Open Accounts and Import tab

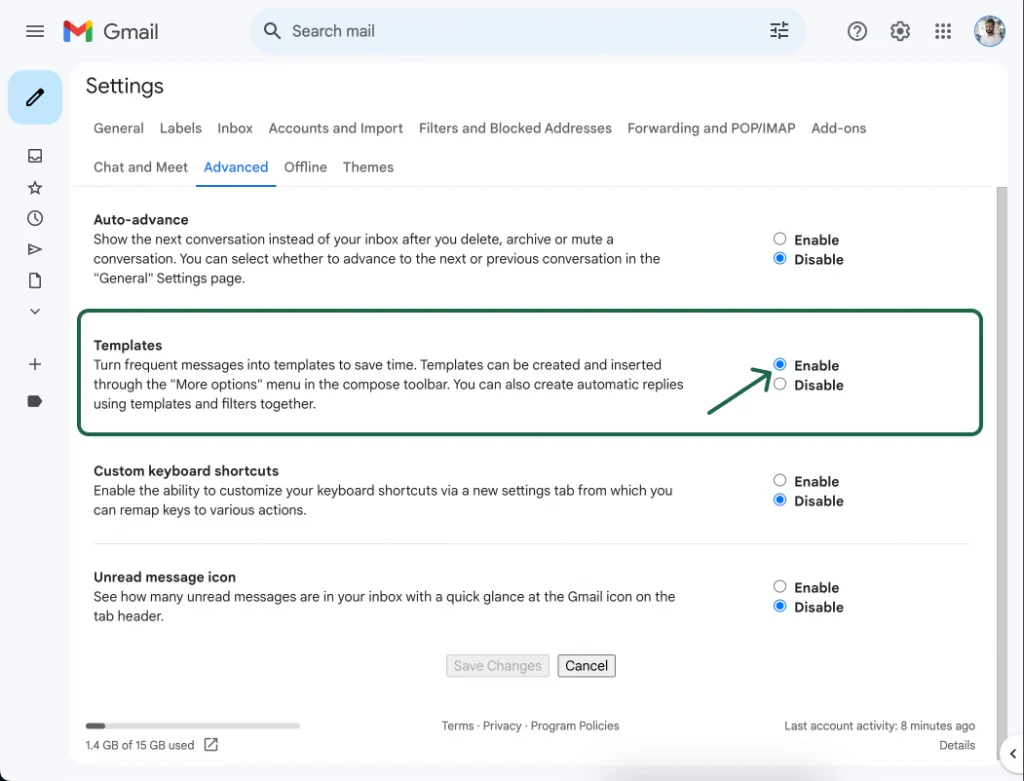pyautogui.click(x=336, y=128)
